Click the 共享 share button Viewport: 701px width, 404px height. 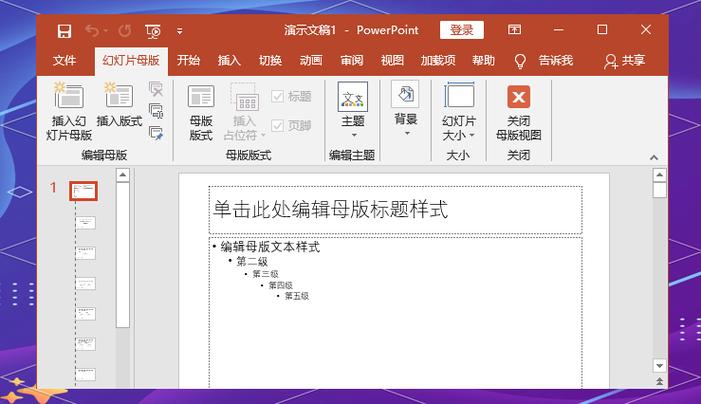625,61
